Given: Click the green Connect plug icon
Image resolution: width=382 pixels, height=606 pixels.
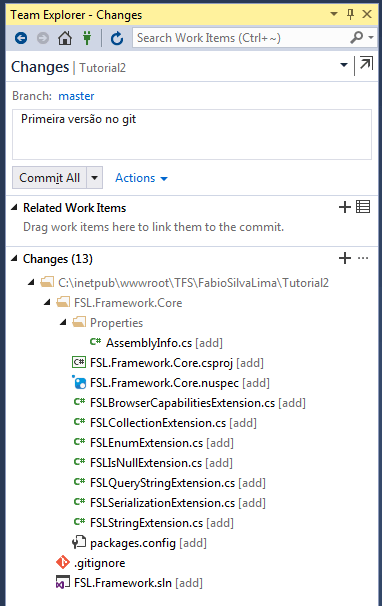Looking at the screenshot, I should tap(87, 38).
